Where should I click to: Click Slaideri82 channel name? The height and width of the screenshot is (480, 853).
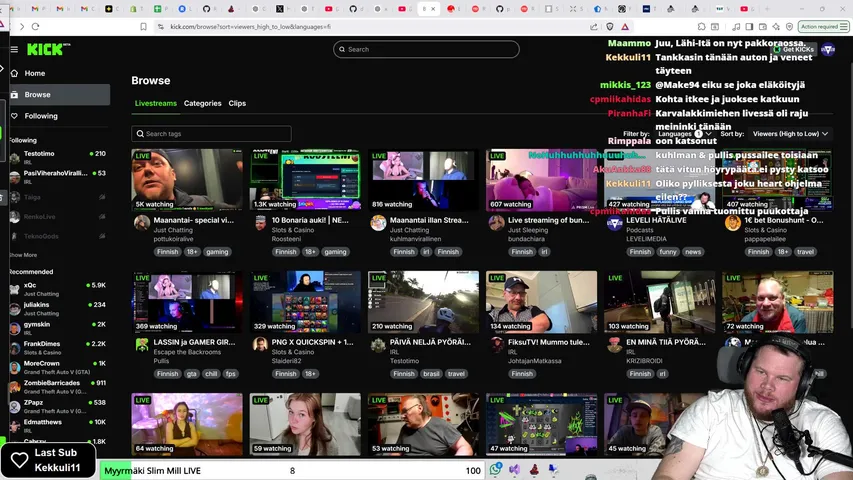click(x=286, y=361)
